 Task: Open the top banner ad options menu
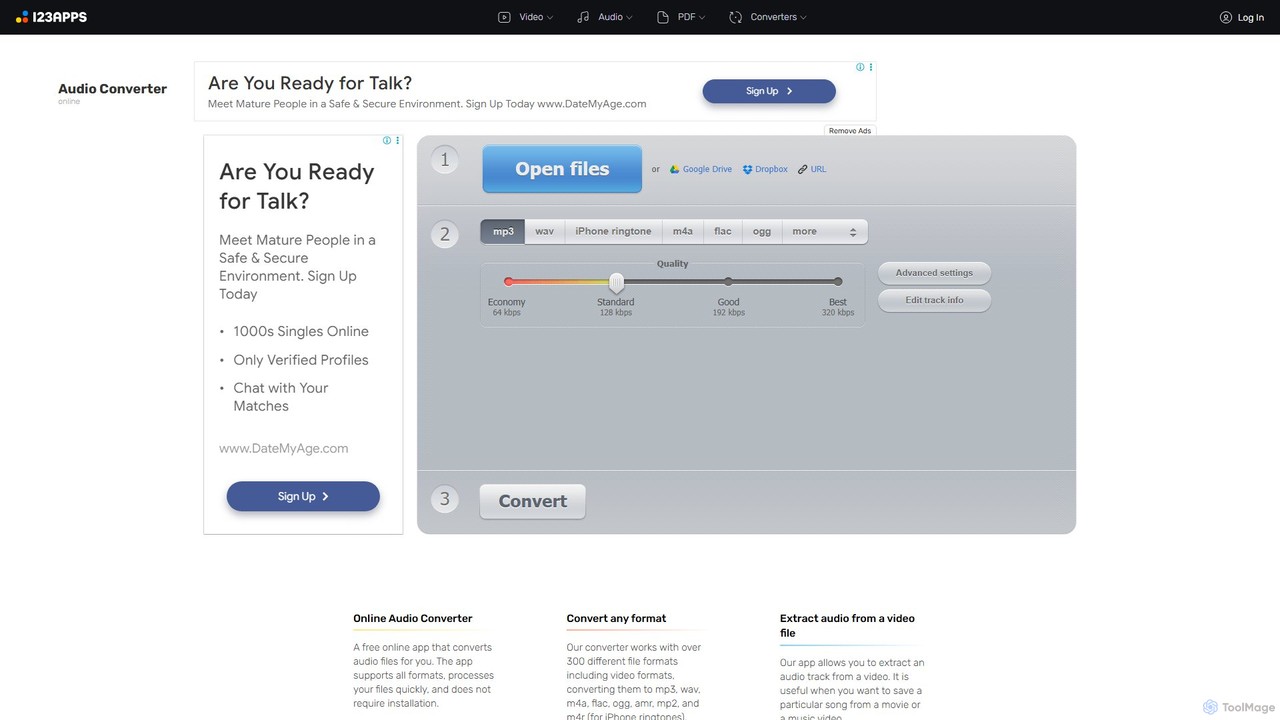pyautogui.click(x=871, y=67)
